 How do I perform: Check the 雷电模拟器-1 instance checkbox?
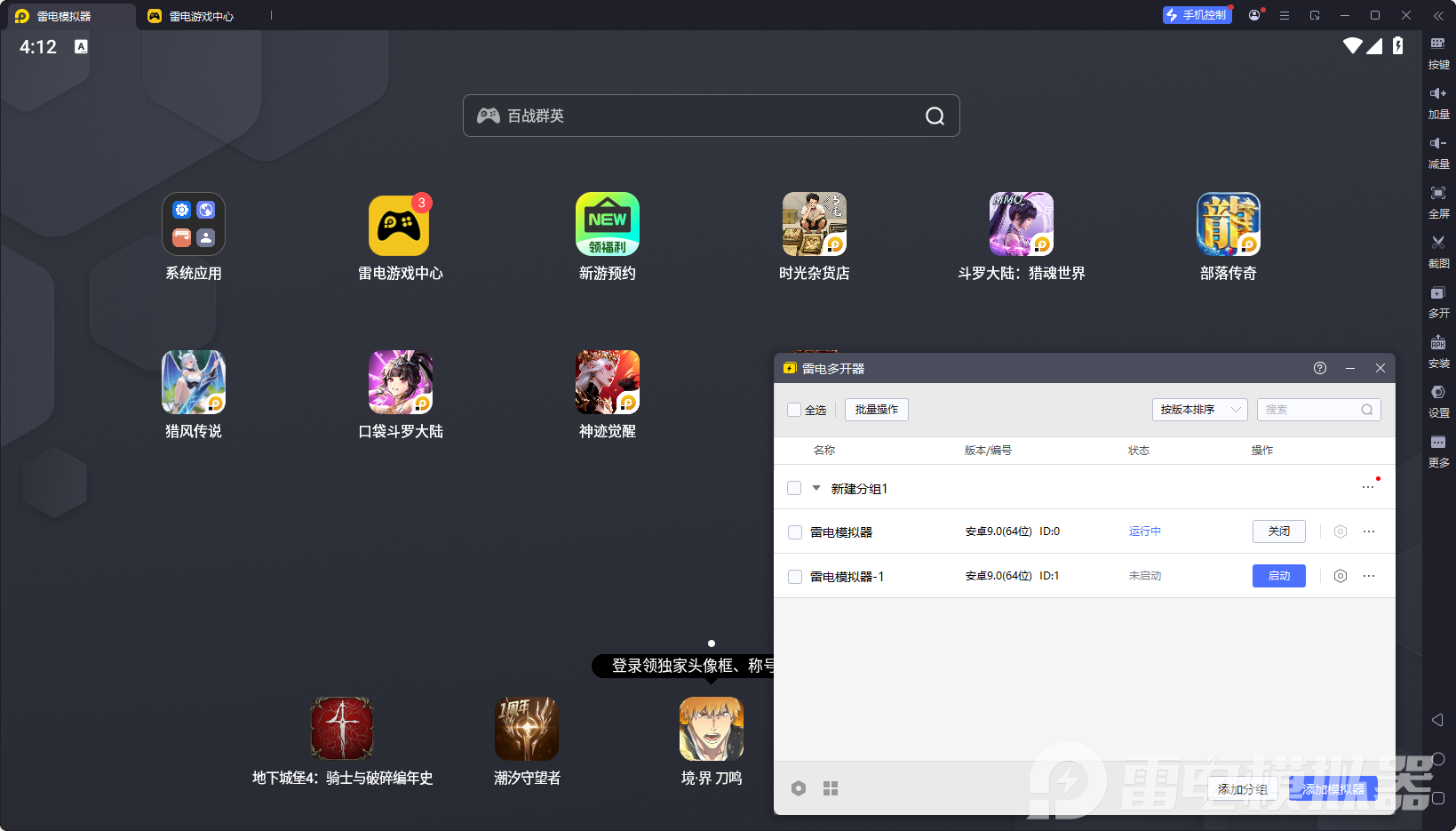point(794,576)
